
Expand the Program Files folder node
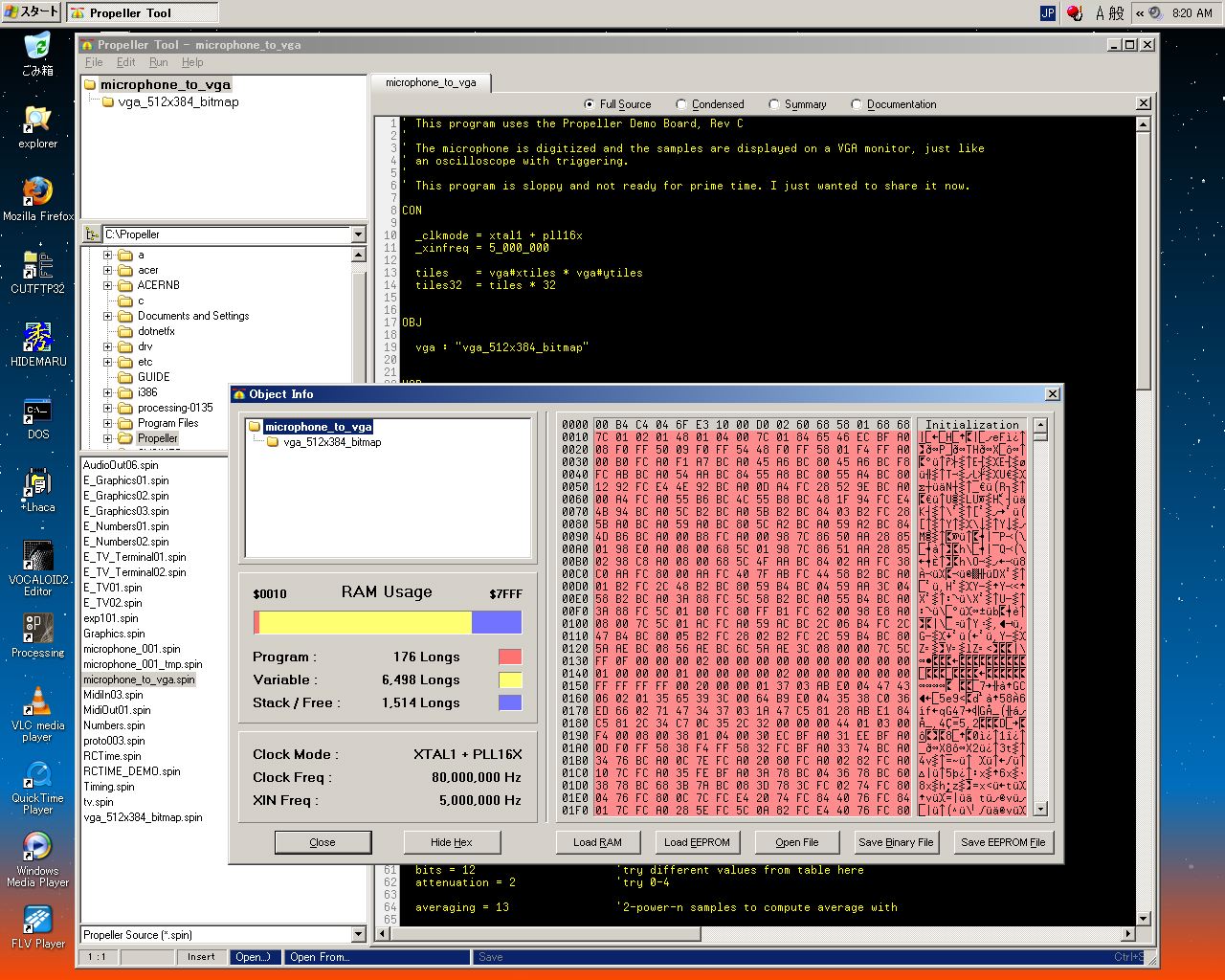click(108, 423)
